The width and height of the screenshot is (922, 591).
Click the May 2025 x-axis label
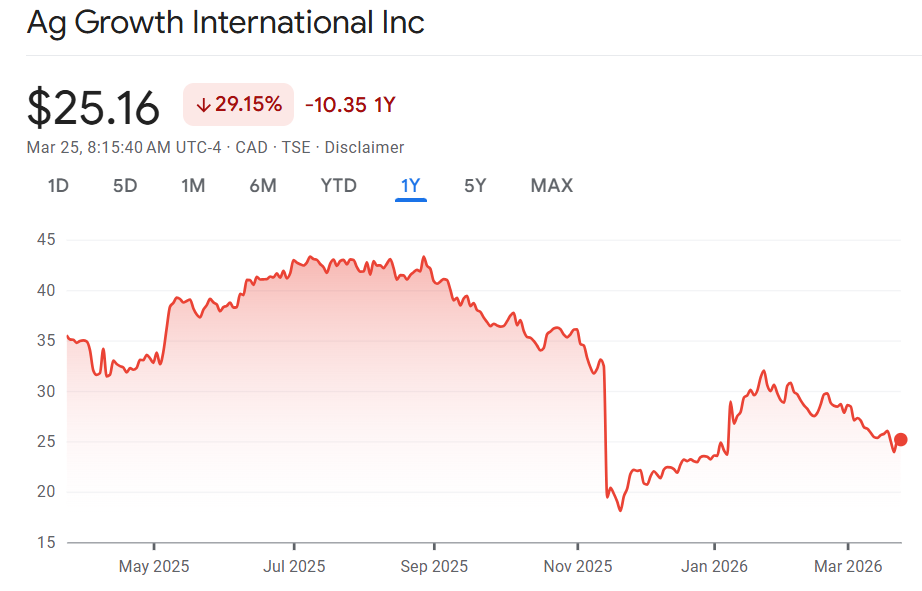click(x=154, y=566)
